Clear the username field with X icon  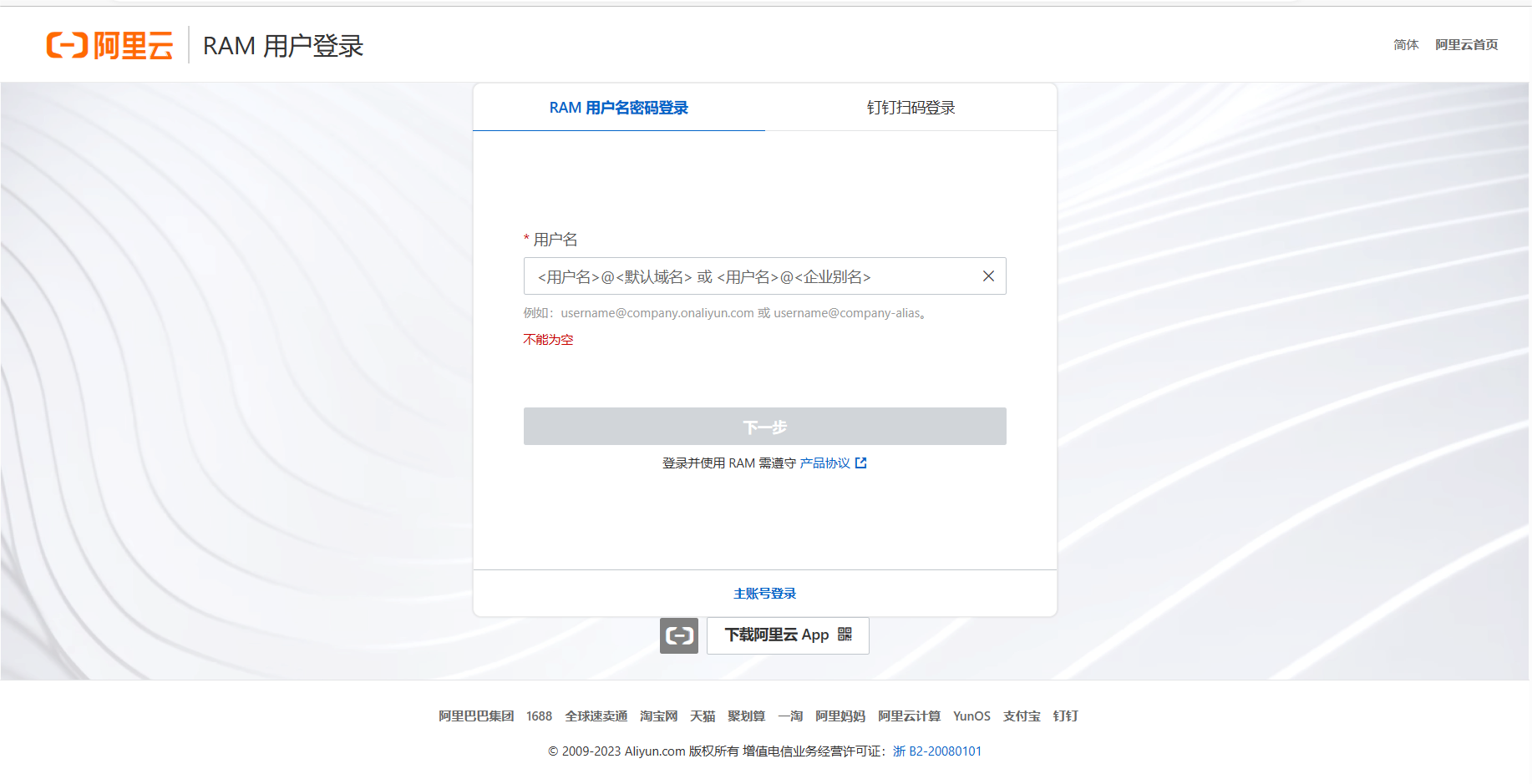(x=988, y=276)
